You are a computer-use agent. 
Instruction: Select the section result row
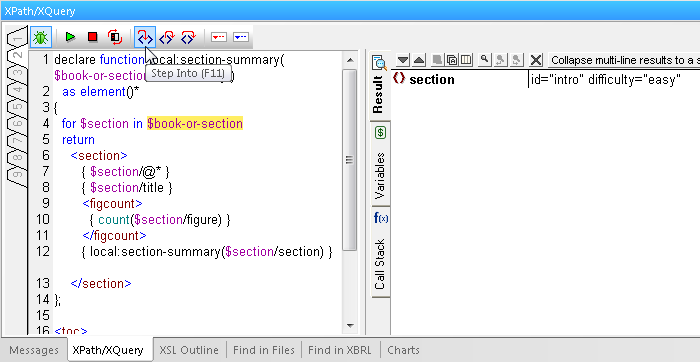(546, 79)
